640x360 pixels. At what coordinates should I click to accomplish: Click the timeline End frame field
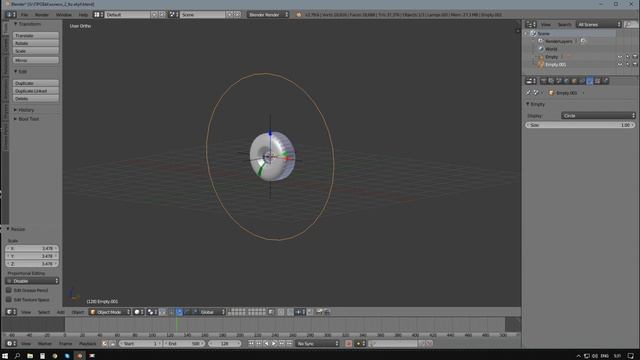click(x=184, y=344)
